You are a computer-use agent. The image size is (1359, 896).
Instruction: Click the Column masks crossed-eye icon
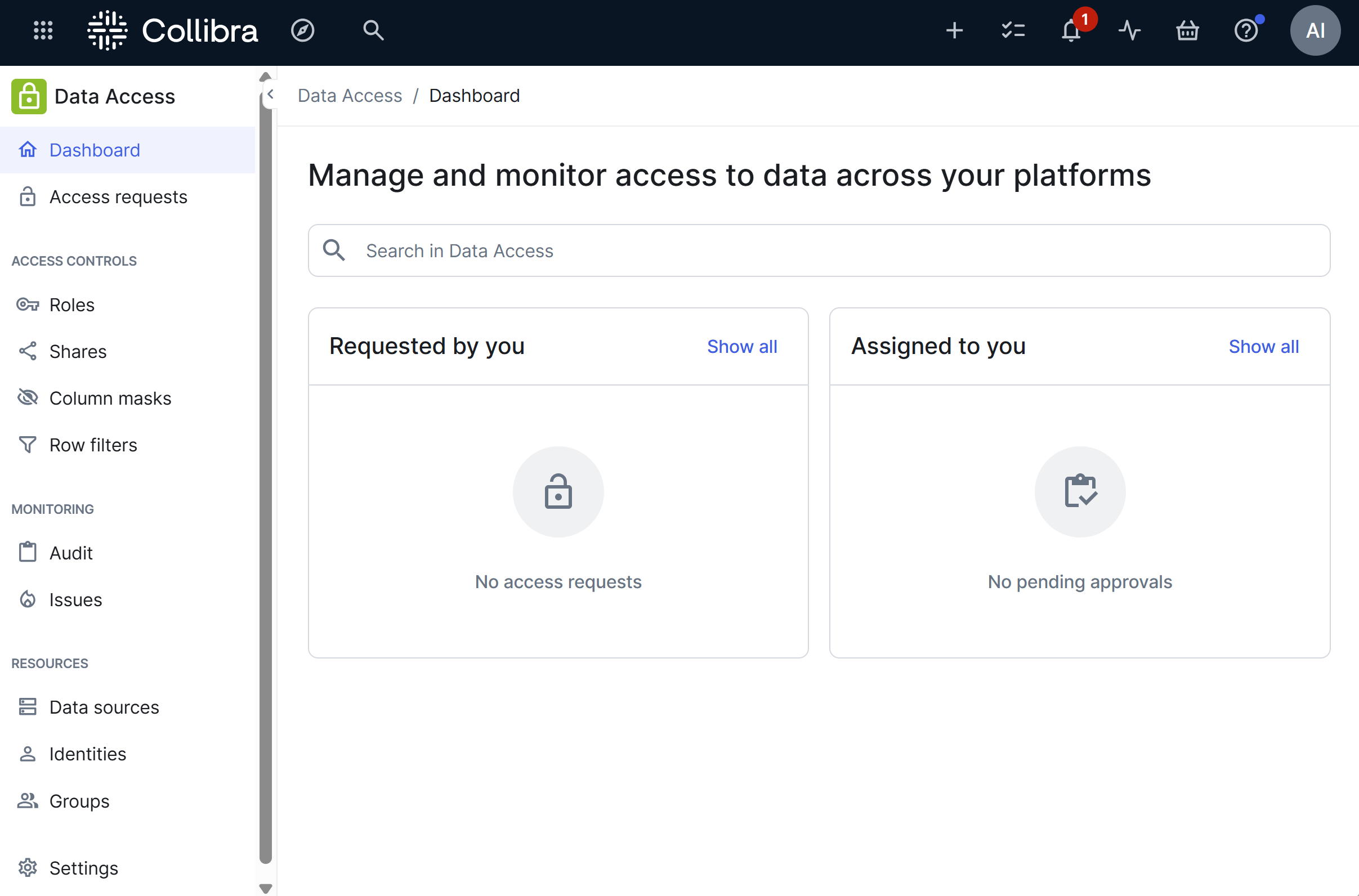click(x=28, y=397)
